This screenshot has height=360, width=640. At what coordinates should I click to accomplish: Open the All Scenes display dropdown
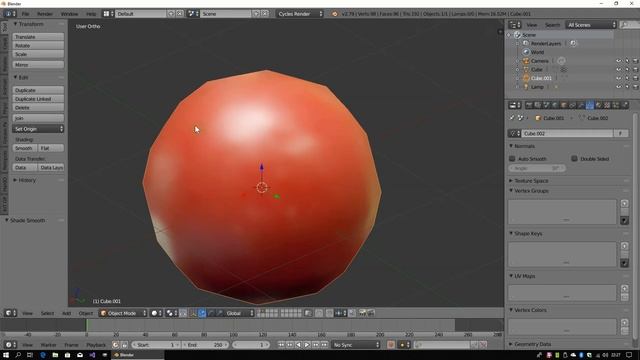pos(591,25)
